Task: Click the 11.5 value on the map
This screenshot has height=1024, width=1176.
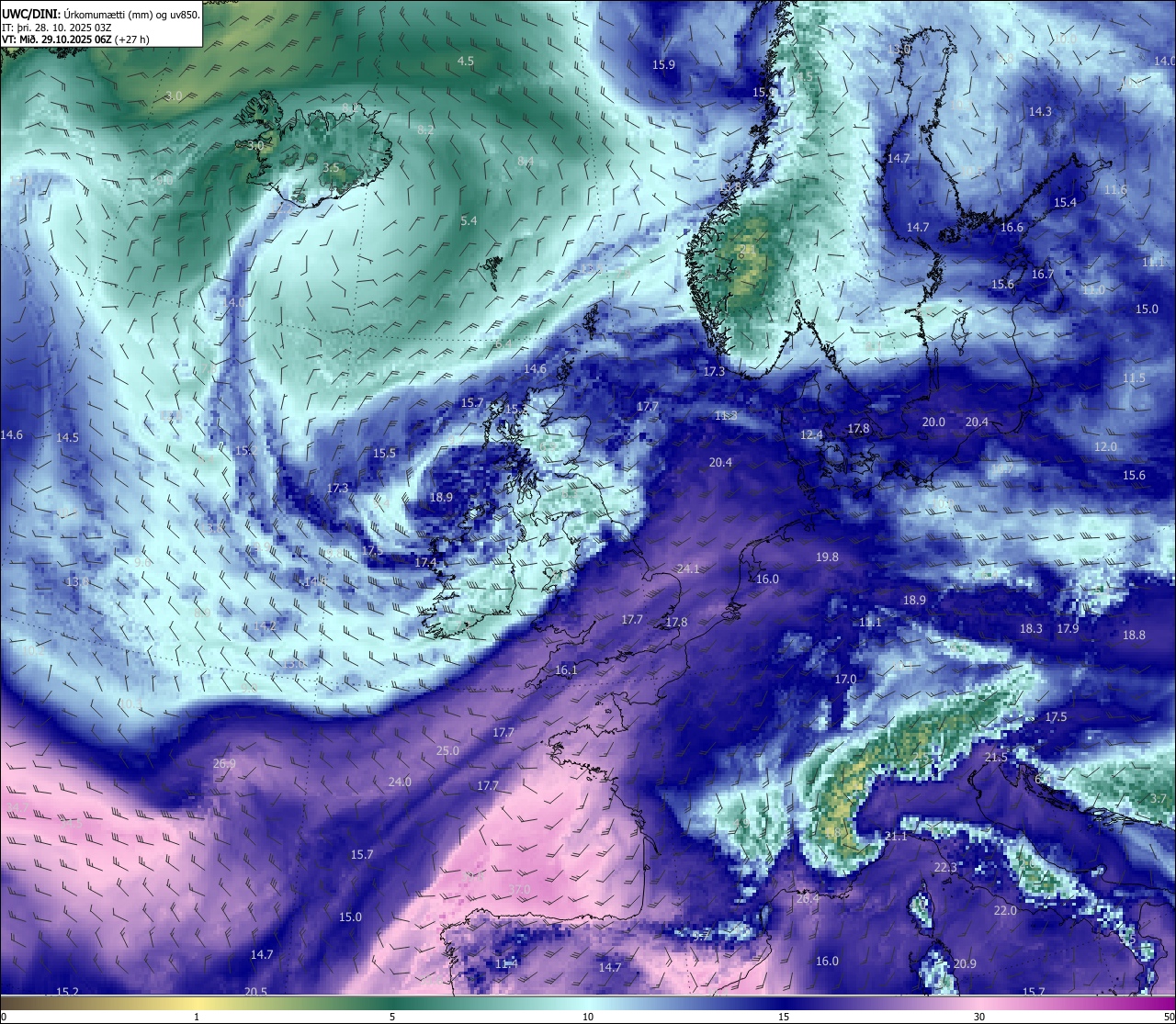Action: [x=1134, y=378]
